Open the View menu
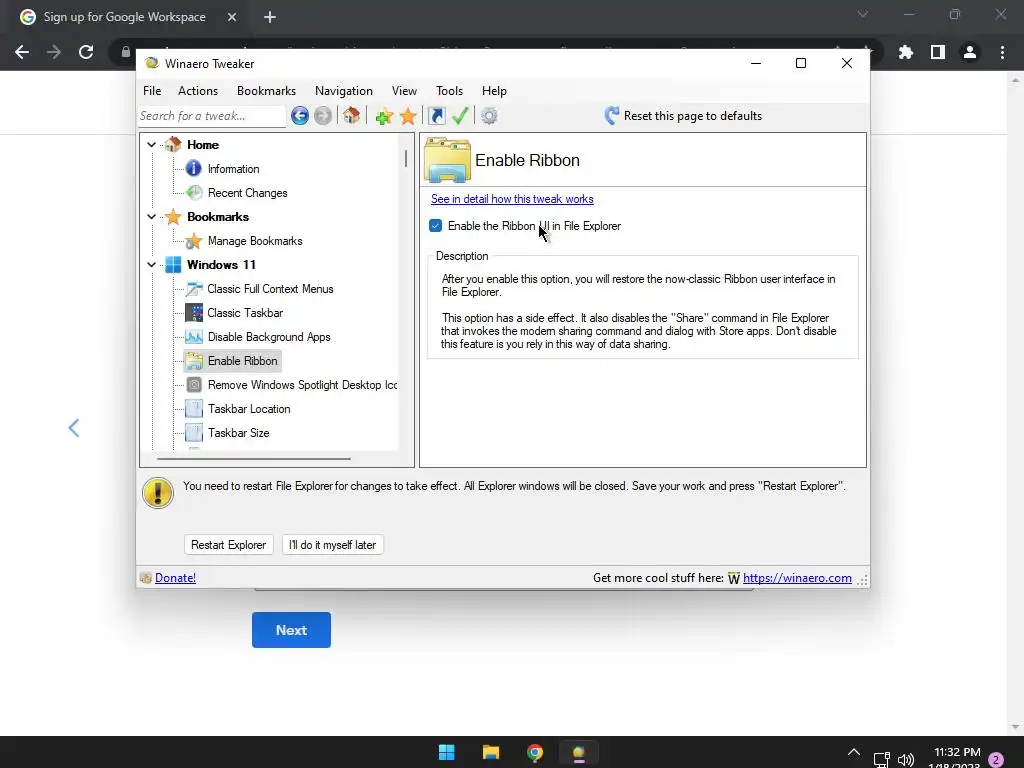This screenshot has width=1024, height=768. pos(404,91)
